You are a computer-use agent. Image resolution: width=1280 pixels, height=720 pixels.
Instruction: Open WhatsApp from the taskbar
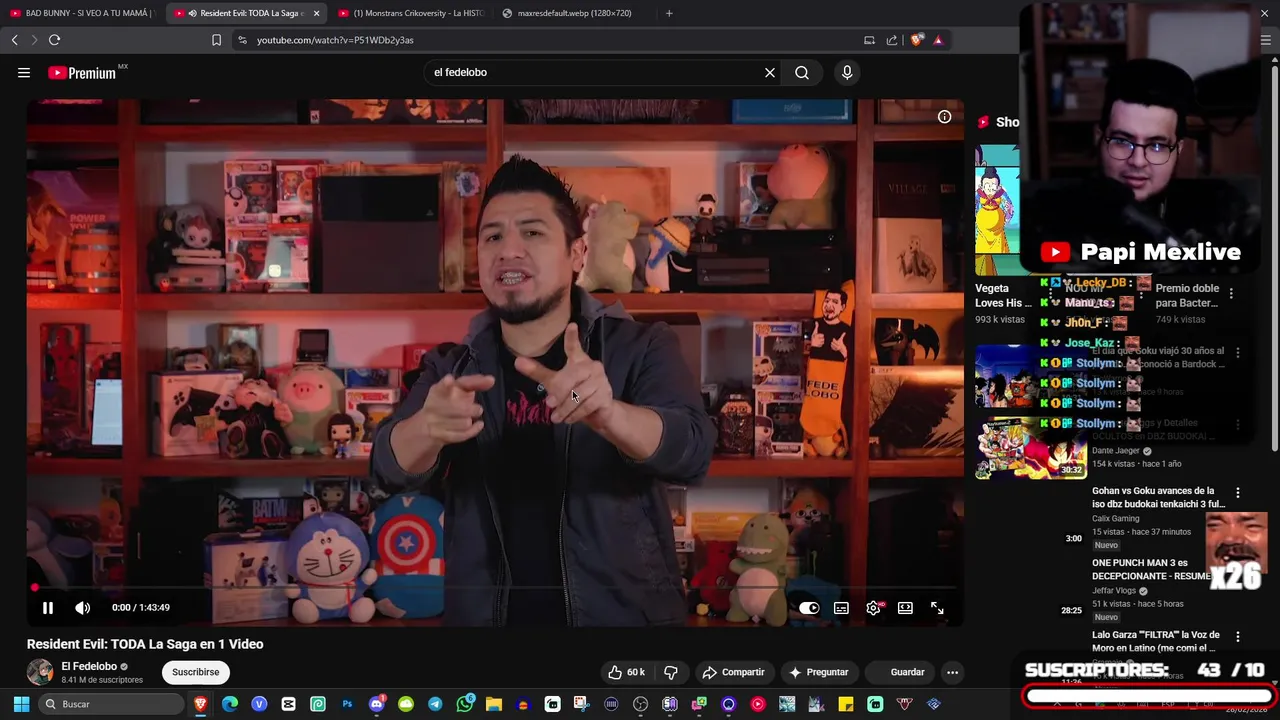[x=465, y=704]
